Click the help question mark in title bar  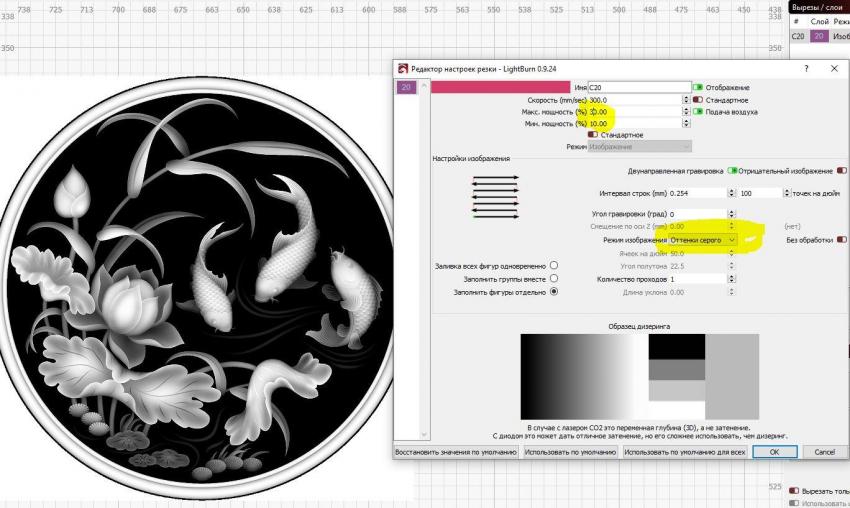[806, 69]
